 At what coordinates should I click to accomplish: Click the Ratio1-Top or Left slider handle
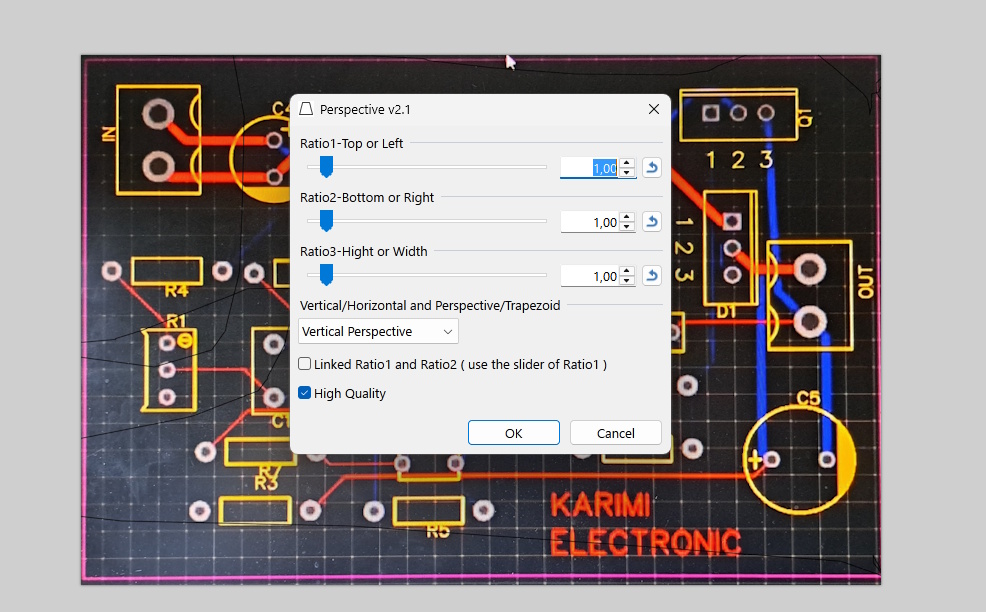tap(325, 167)
